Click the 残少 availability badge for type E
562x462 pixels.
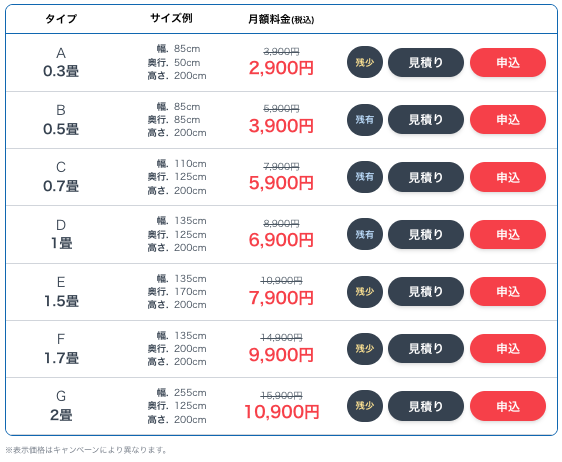click(365, 291)
